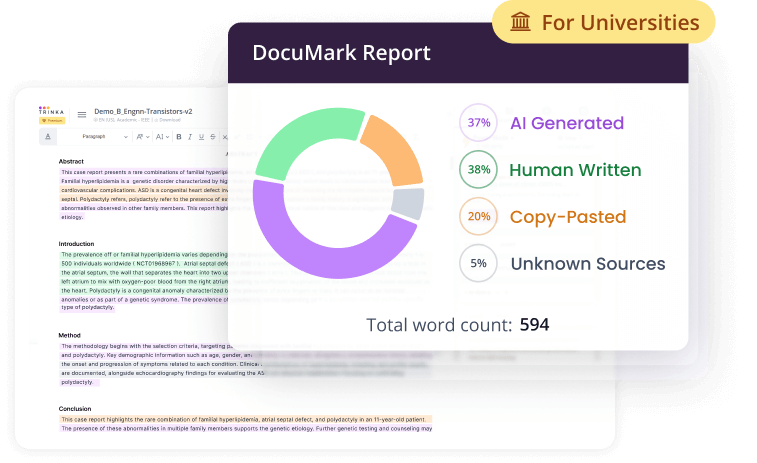Toggle underline formatting
This screenshot has height=463, width=757.
point(200,136)
